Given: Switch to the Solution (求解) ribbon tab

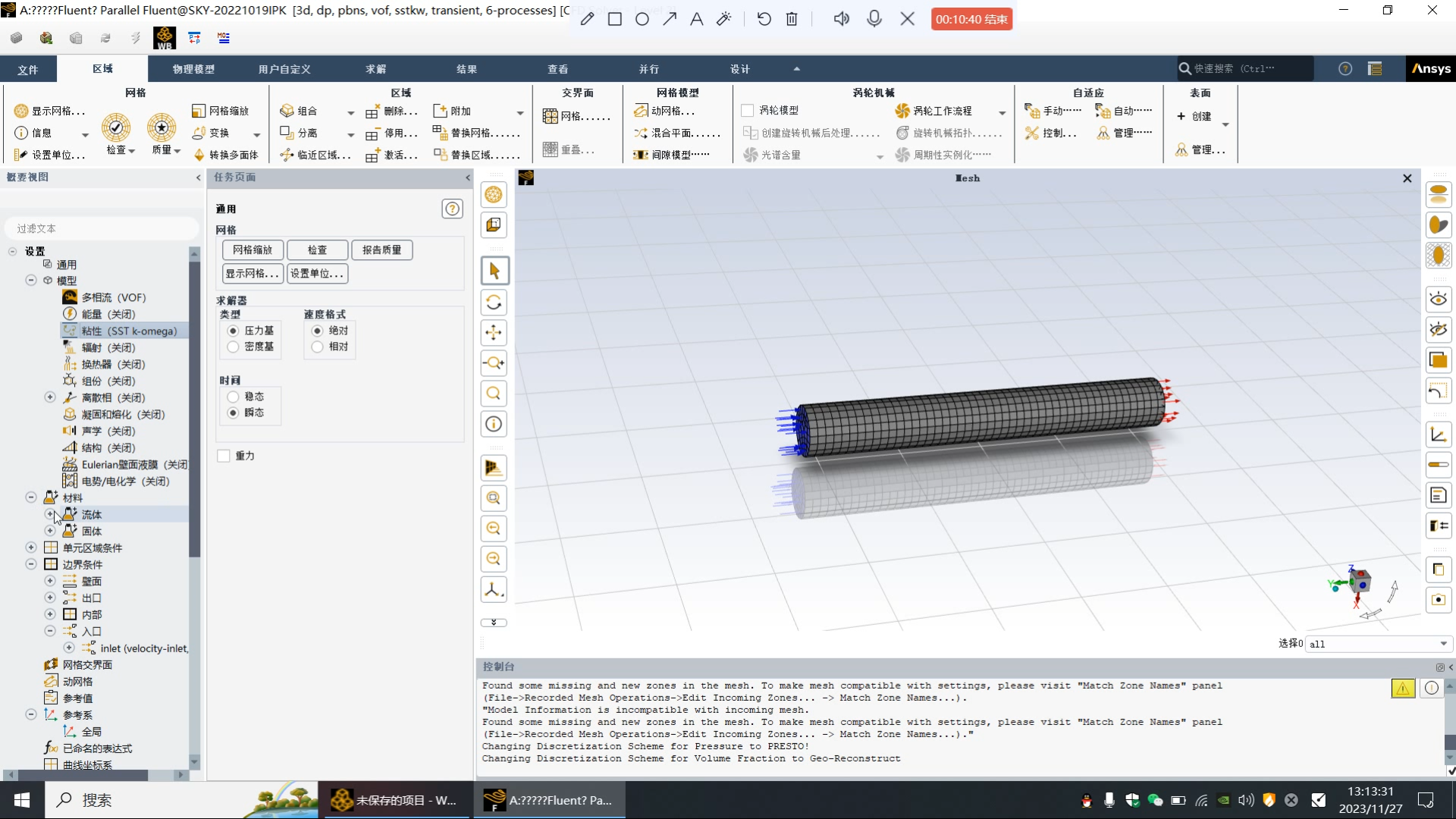Looking at the screenshot, I should [x=375, y=69].
